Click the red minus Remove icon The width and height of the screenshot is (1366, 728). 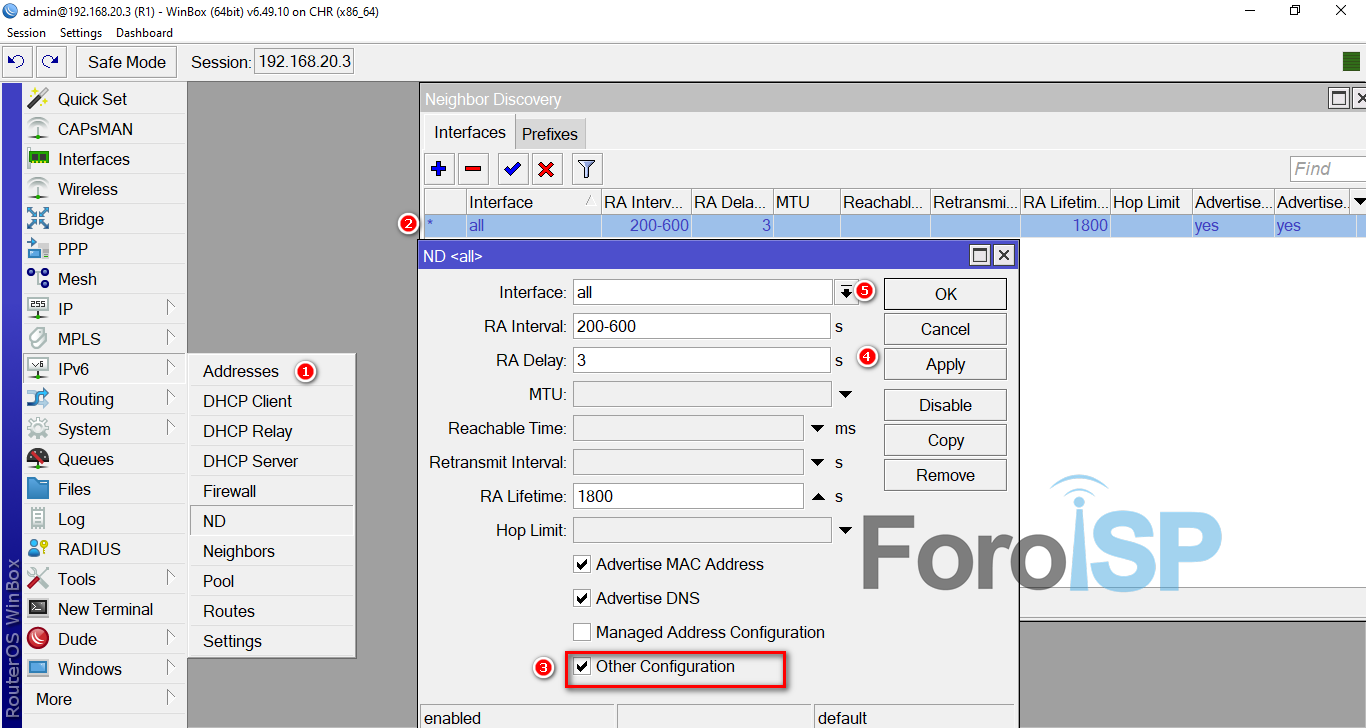(x=473, y=169)
